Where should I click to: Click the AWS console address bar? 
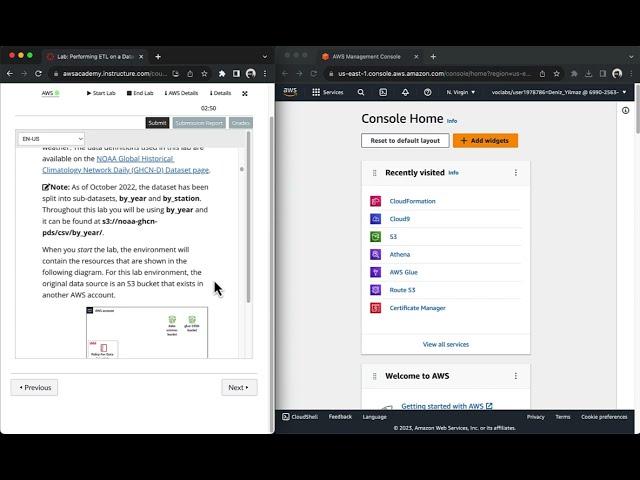pos(434,73)
